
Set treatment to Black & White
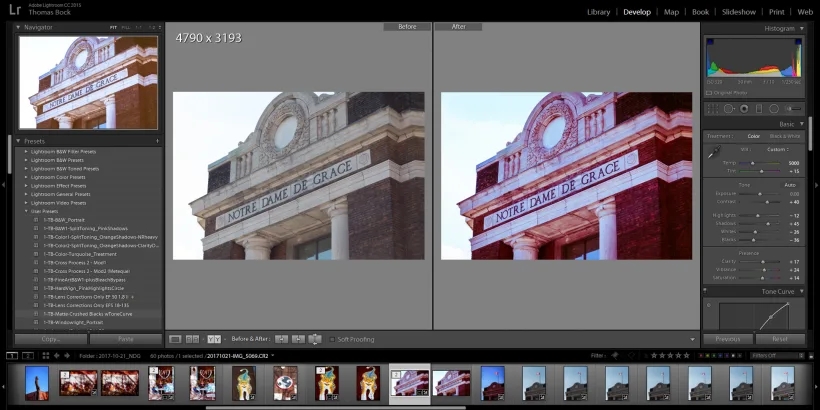(x=783, y=136)
